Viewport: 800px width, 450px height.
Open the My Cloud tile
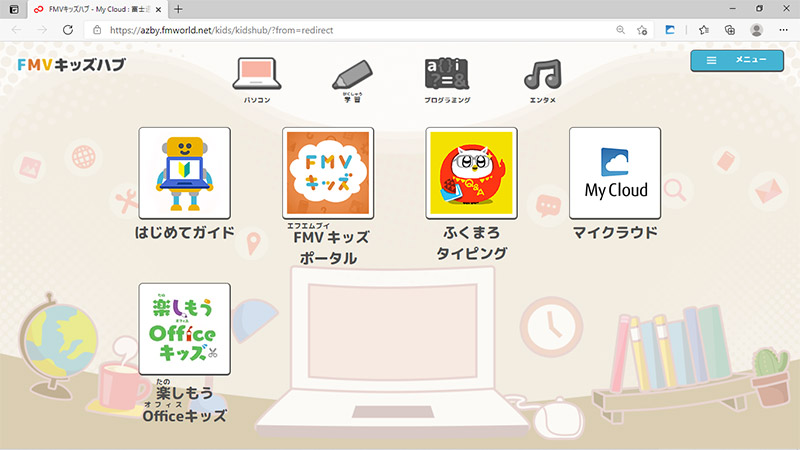click(x=615, y=173)
